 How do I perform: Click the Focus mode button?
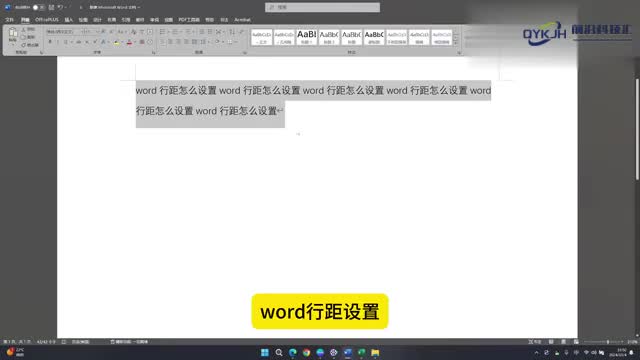(x=534, y=342)
